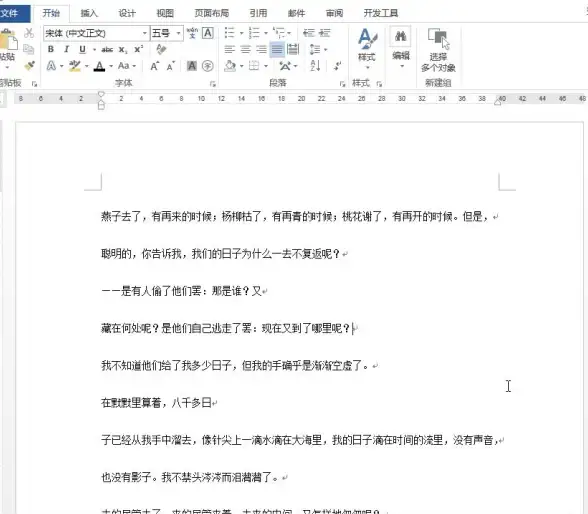Open the Phonetic Guide (wén) tool
588x514 pixels.
click(192, 33)
